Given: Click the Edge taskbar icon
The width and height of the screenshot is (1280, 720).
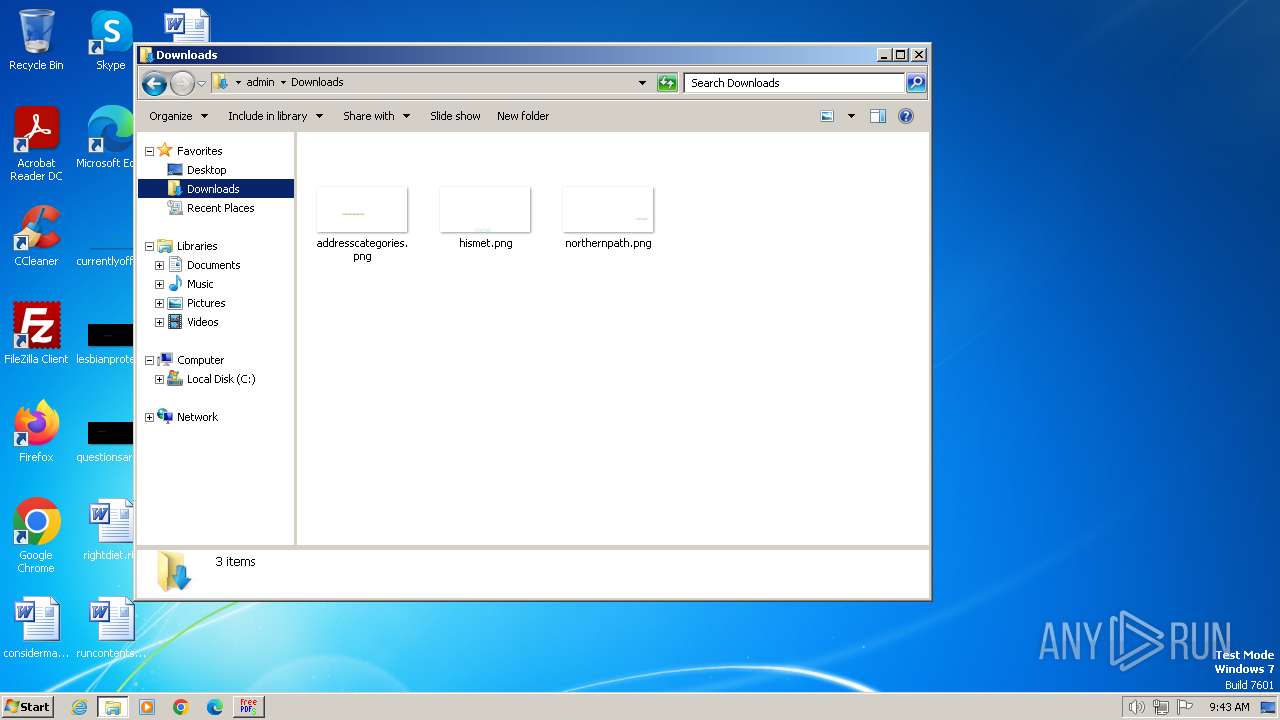Looking at the screenshot, I should click(x=215, y=707).
